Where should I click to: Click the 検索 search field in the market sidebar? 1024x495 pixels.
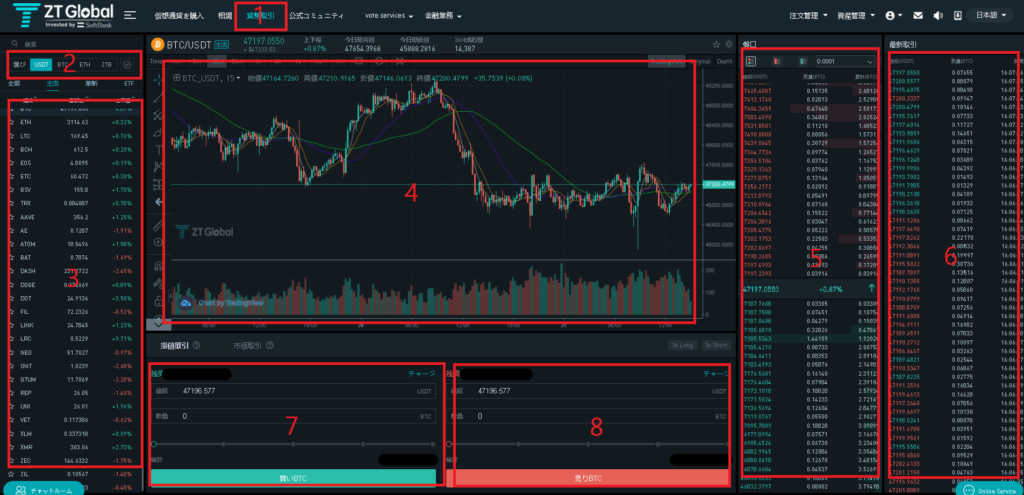(x=73, y=44)
